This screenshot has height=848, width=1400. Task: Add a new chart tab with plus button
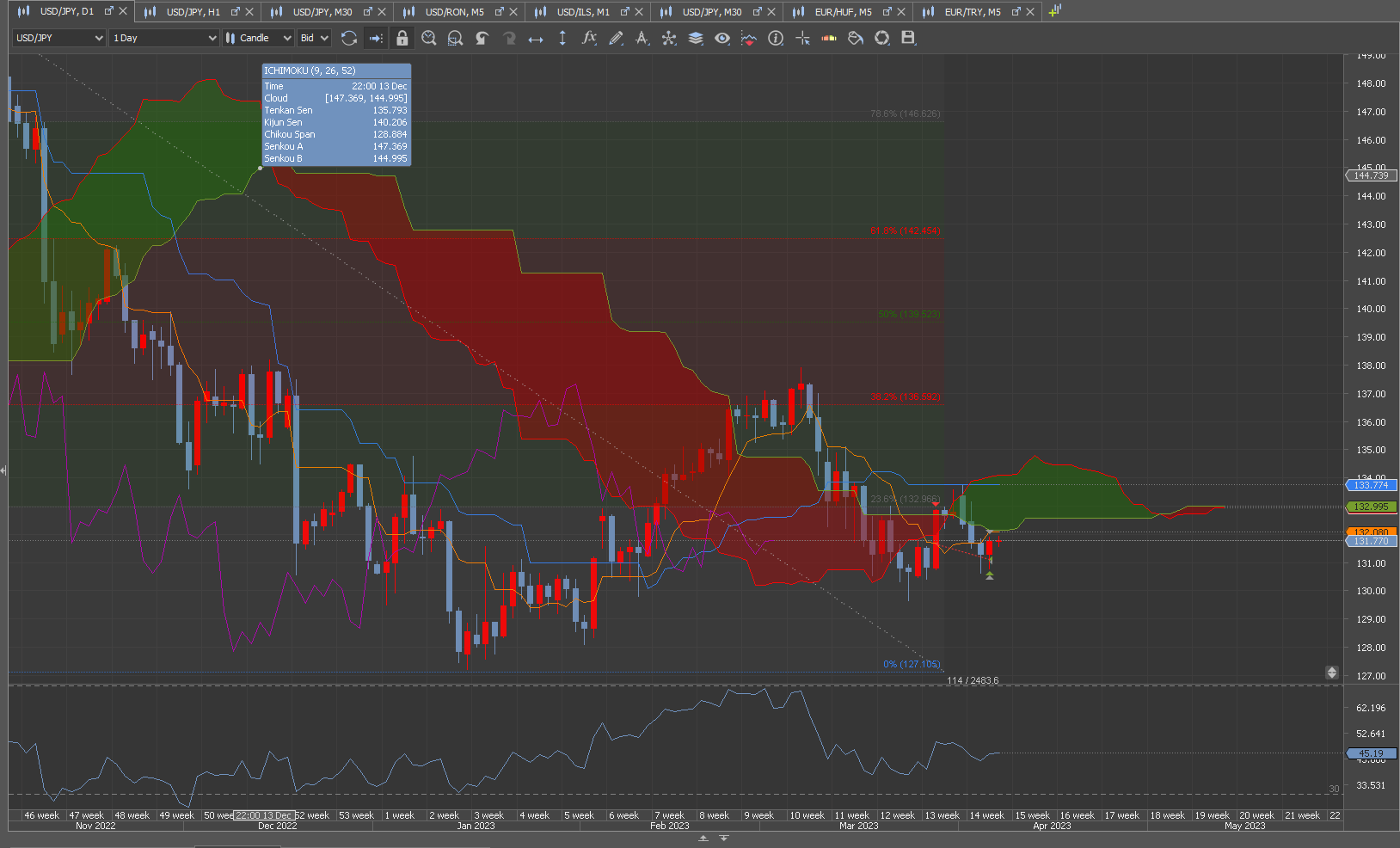click(1055, 11)
